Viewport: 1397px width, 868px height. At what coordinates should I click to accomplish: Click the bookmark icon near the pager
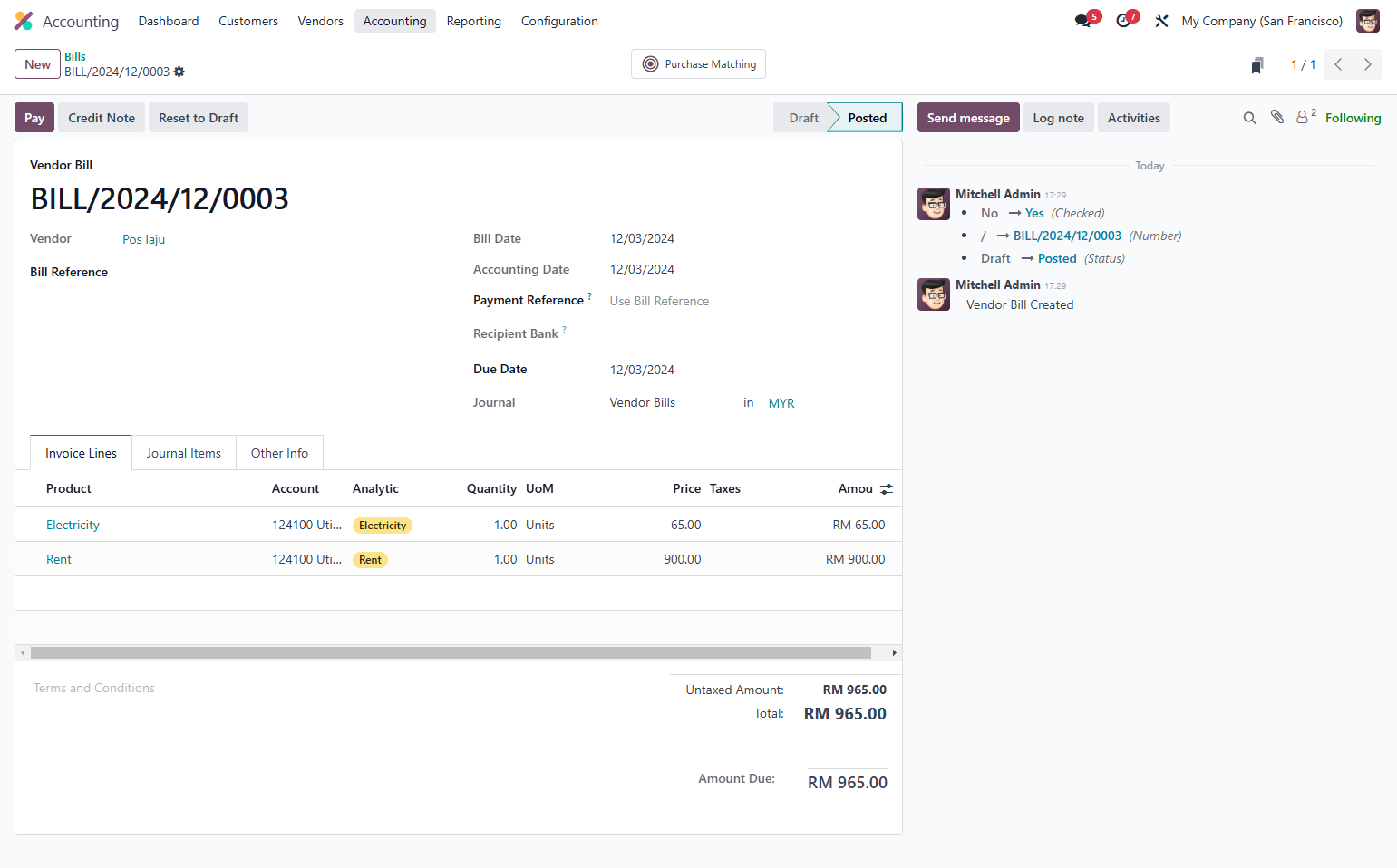(x=1257, y=65)
